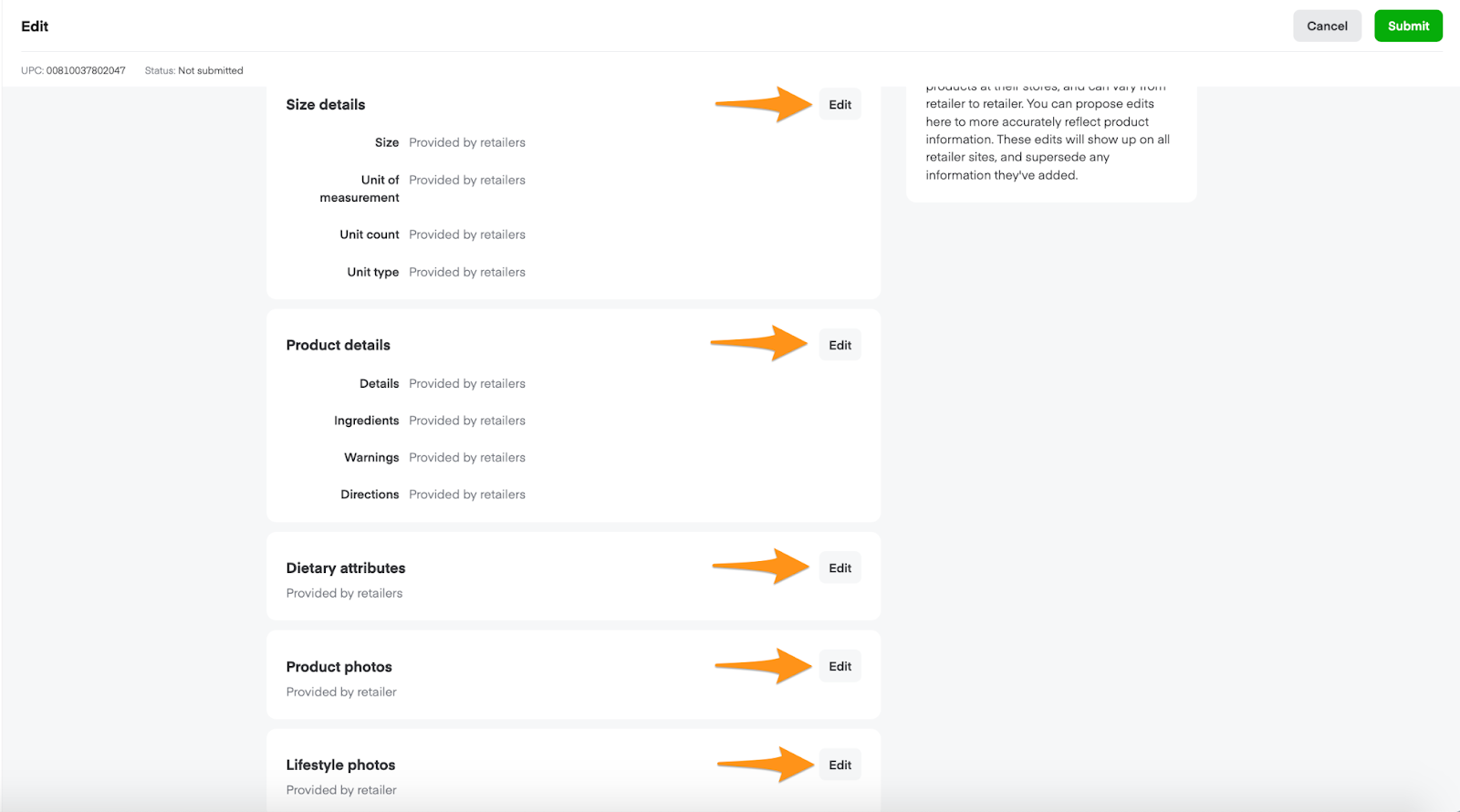
Task: Click Provided by retailers under Dietary attributes
Action: pos(343,592)
